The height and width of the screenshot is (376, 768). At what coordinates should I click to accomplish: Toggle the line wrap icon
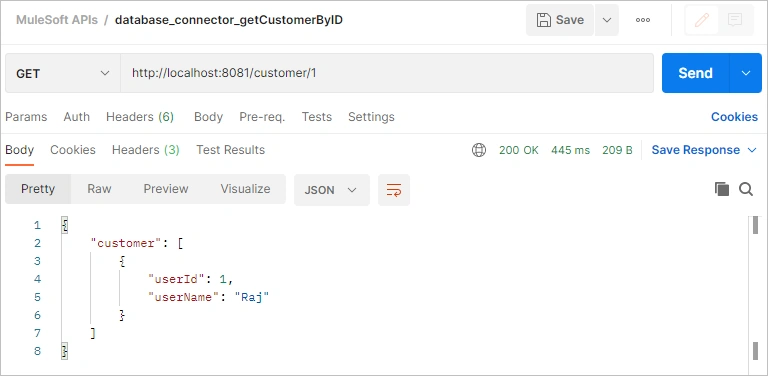pos(394,190)
